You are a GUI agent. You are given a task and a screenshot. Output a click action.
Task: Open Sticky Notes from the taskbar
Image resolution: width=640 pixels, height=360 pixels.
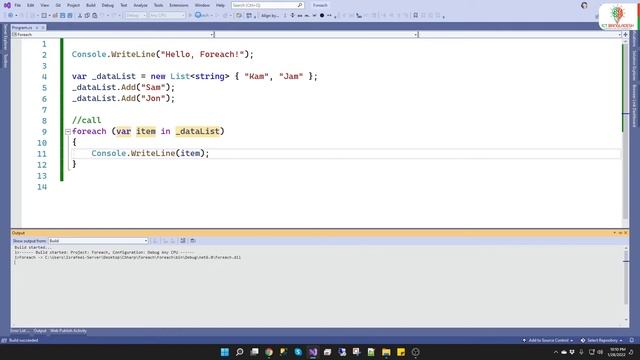click(x=401, y=352)
